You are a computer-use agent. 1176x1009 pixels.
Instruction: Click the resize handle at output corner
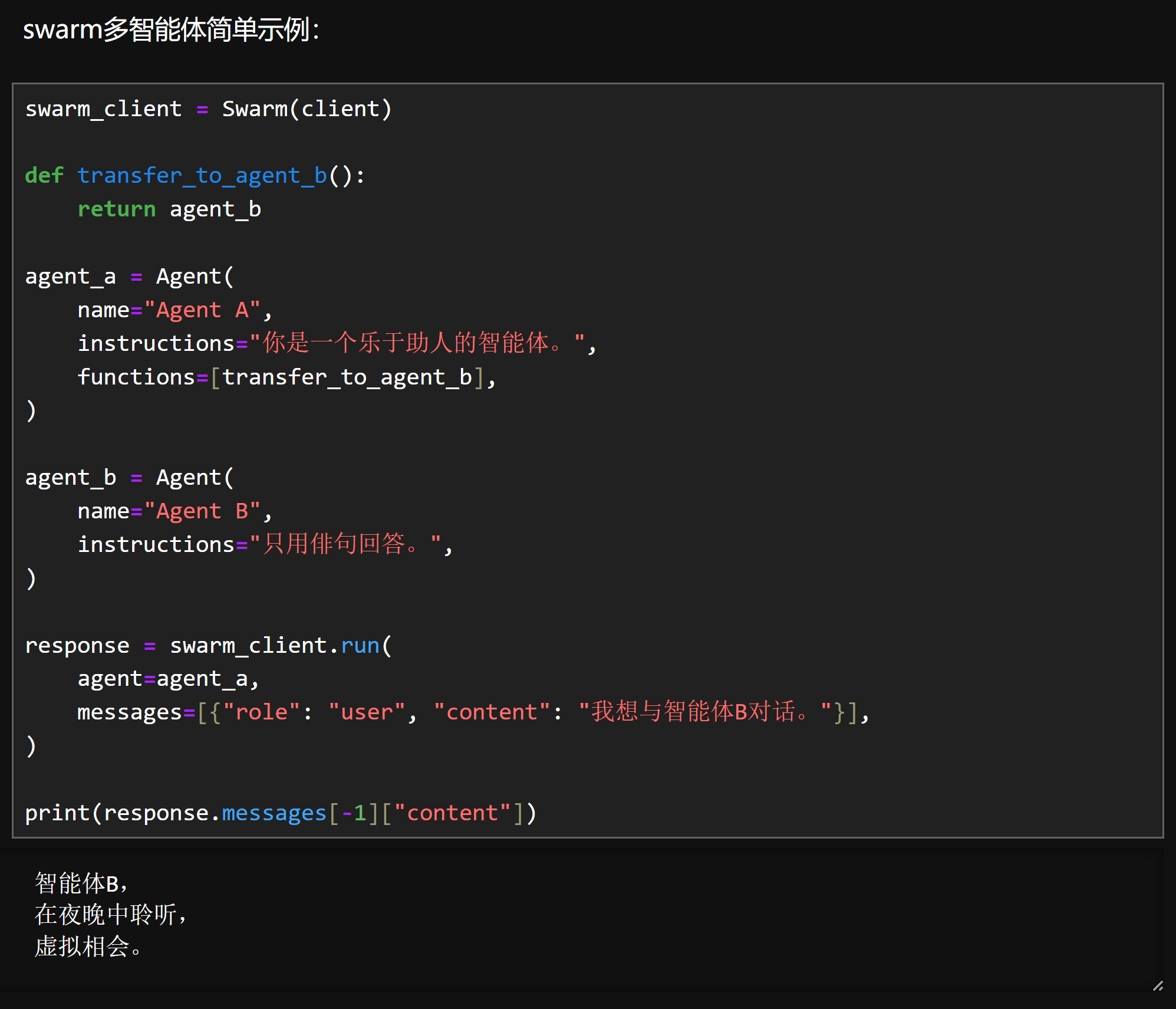[x=1158, y=985]
